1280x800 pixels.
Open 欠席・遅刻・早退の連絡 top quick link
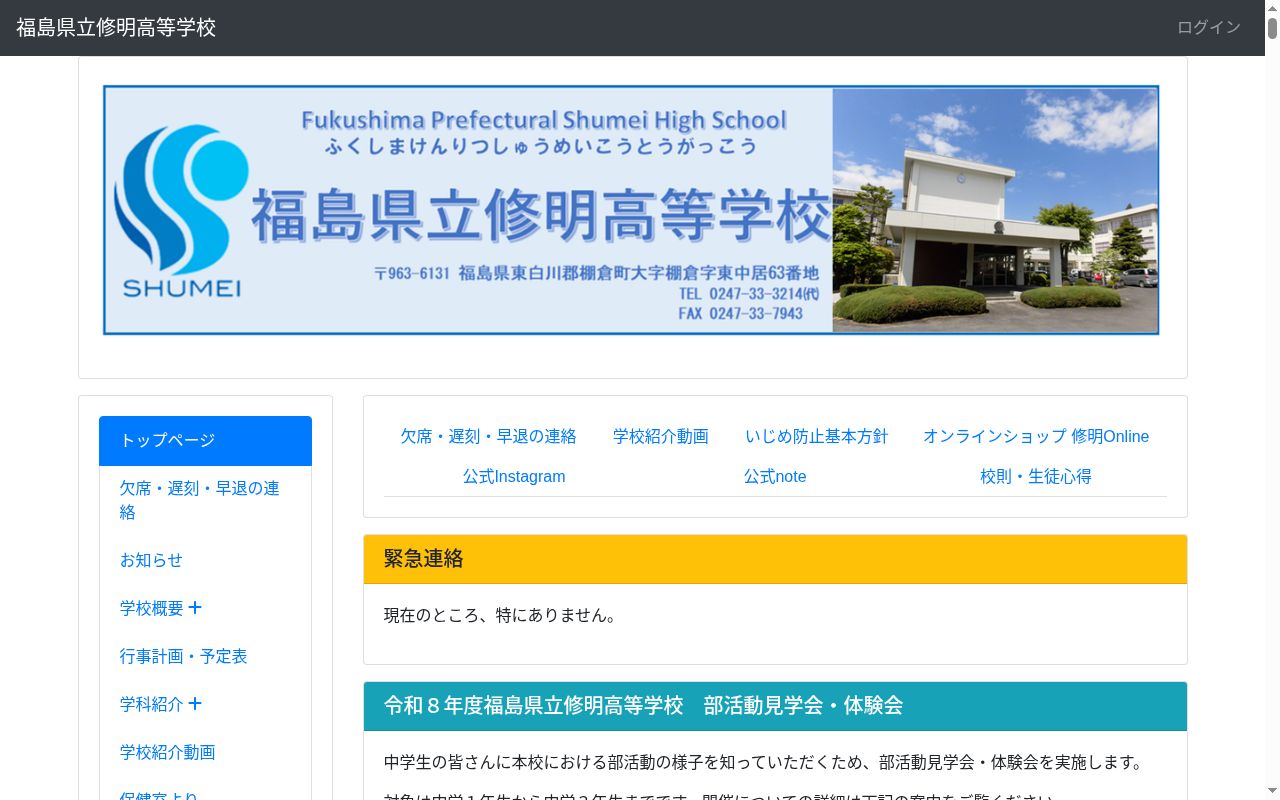coord(488,436)
